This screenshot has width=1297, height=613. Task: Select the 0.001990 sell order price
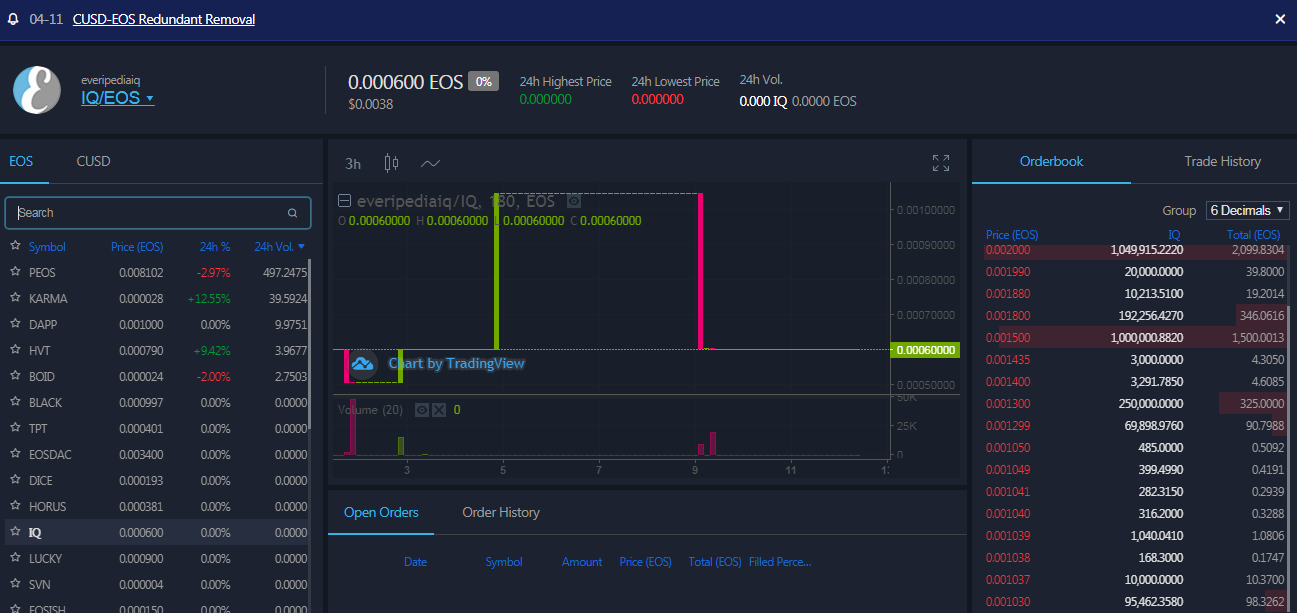[1006, 272]
